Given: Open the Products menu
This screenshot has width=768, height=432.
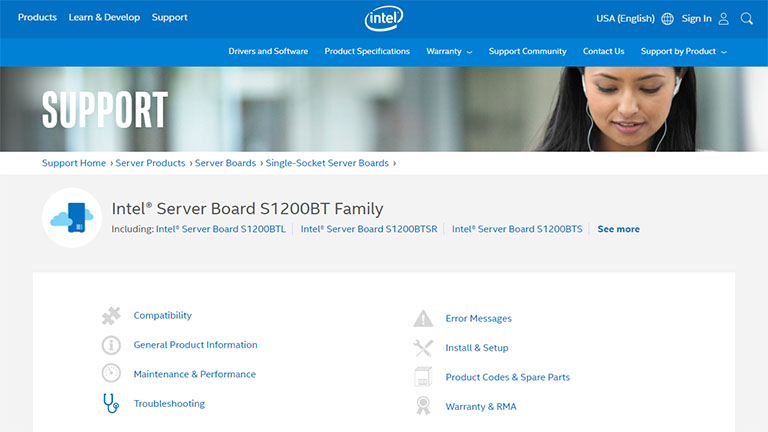Looking at the screenshot, I should [37, 17].
